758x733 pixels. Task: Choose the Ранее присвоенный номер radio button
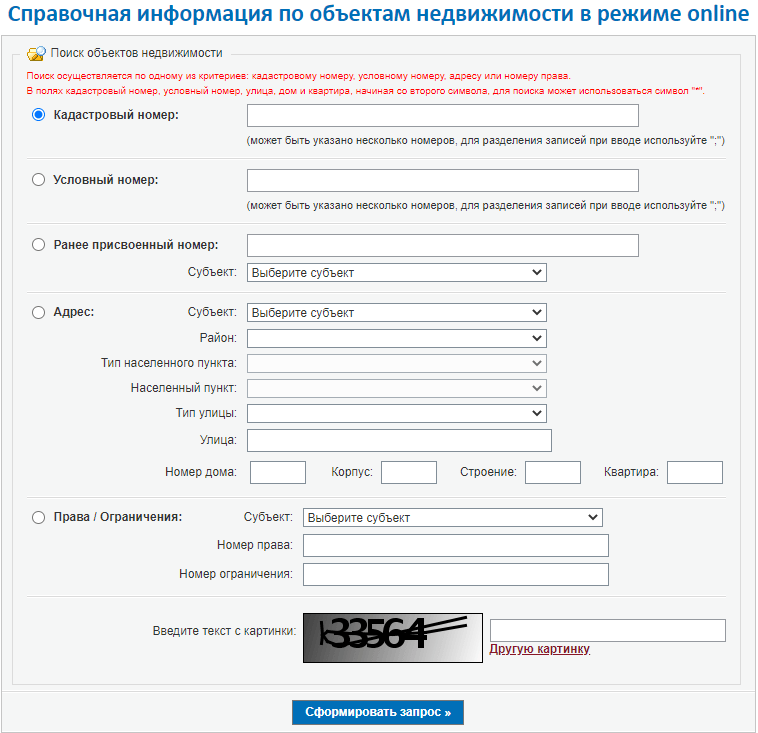coord(39,245)
